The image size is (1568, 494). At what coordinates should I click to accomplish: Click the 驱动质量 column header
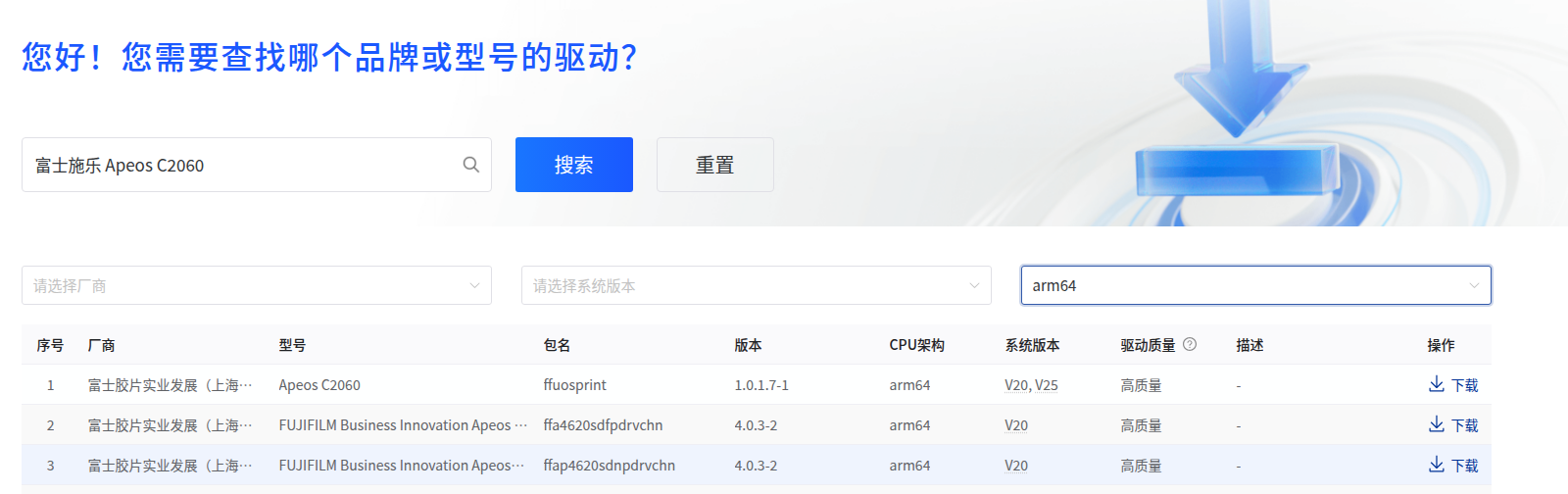click(1148, 345)
